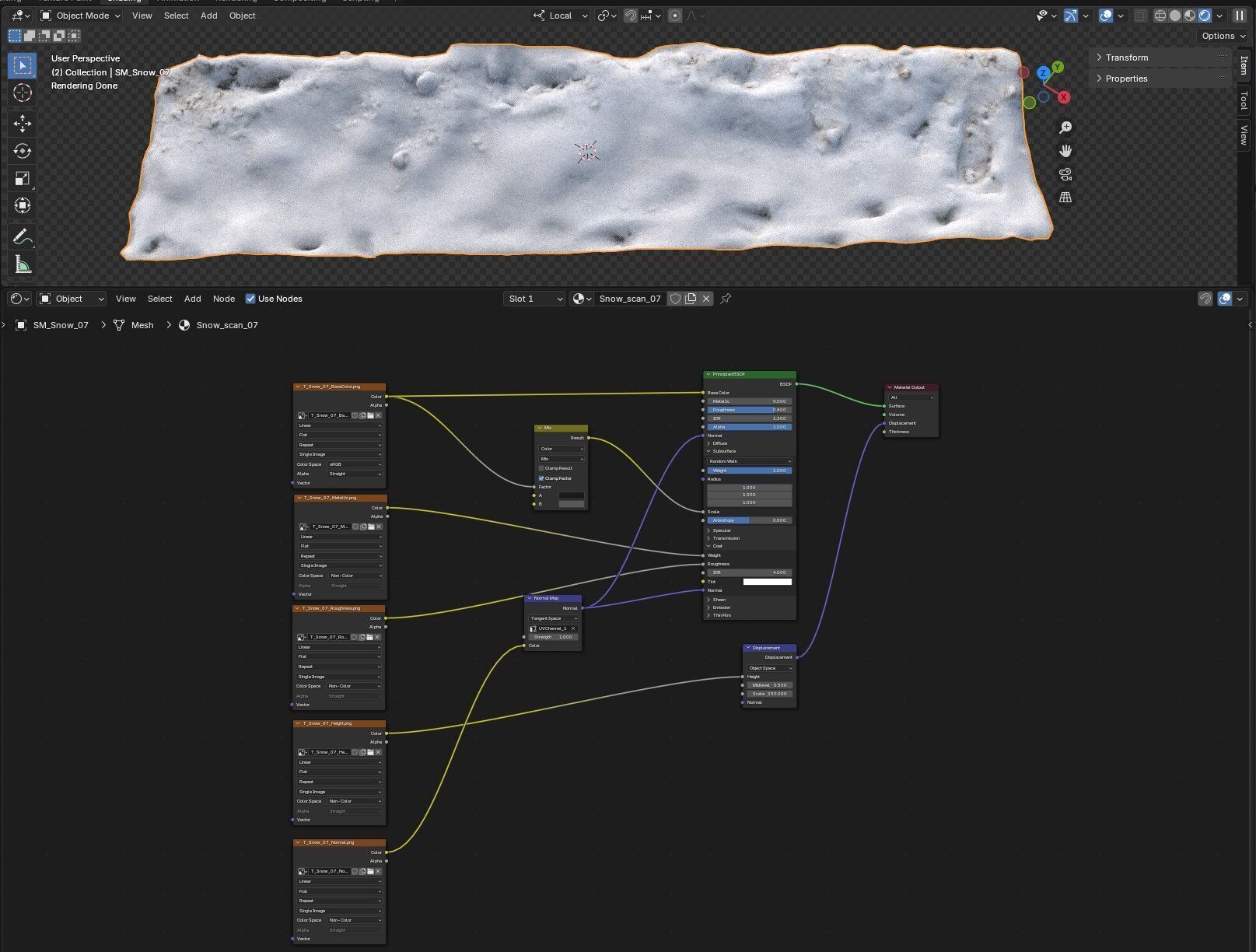Switch to solid viewport shading
The width and height of the screenshot is (1256, 952).
[1175, 16]
